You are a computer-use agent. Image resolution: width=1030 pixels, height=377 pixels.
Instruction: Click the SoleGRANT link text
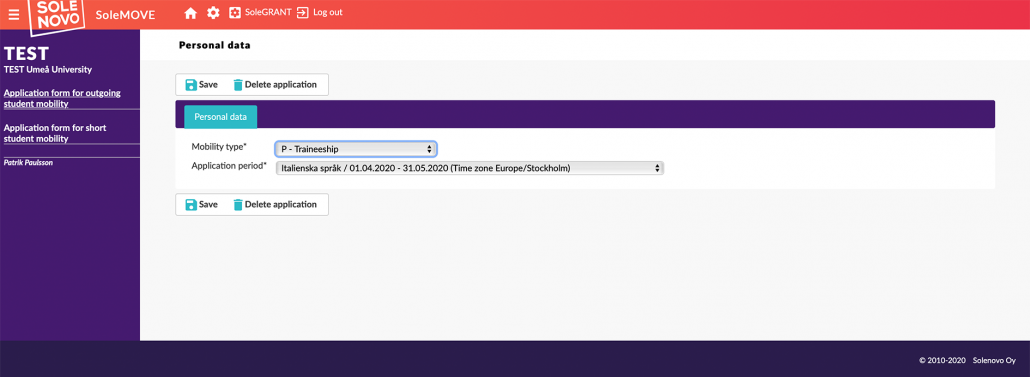[x=268, y=12]
